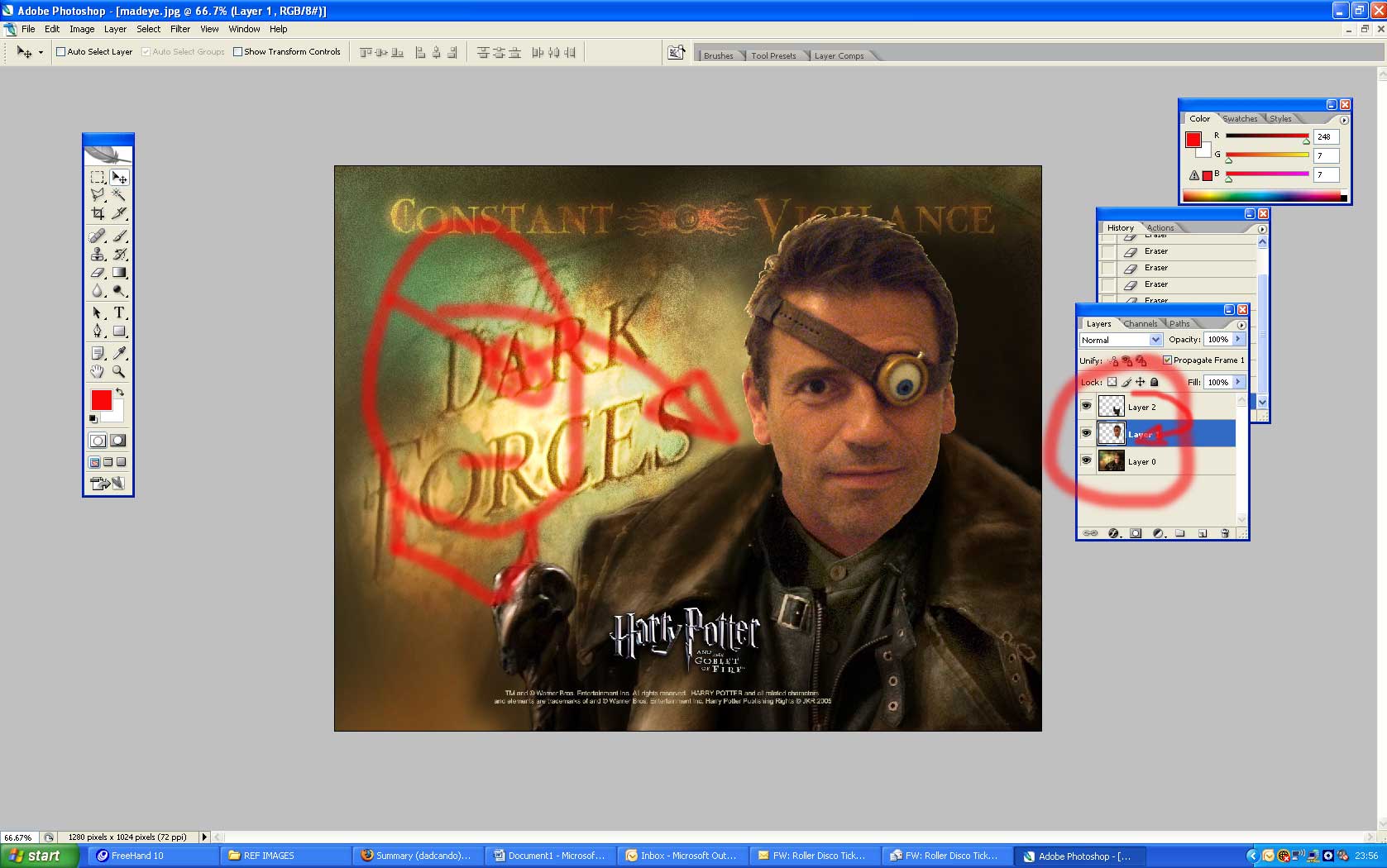Select the Rectangle shape tool
Screen dimensions: 1387x868
pos(119,331)
